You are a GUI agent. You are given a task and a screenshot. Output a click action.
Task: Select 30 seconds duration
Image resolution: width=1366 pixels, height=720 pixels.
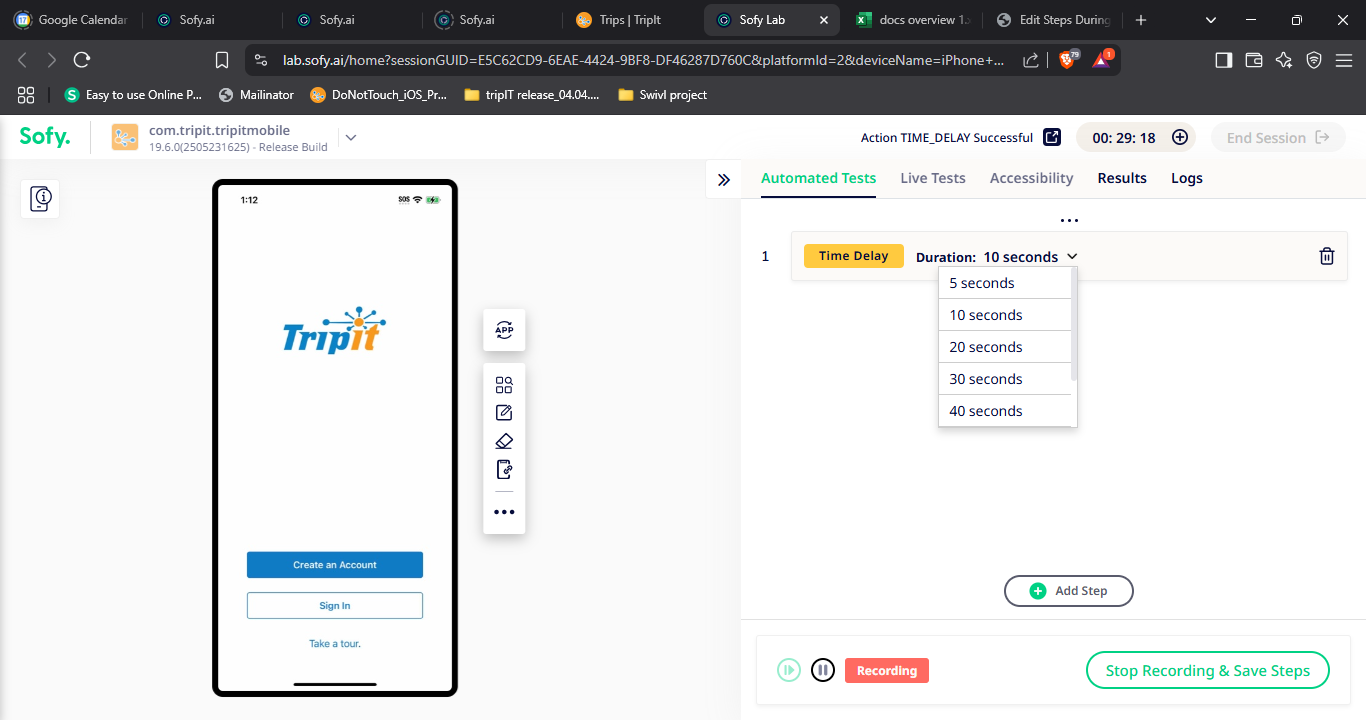click(1005, 379)
